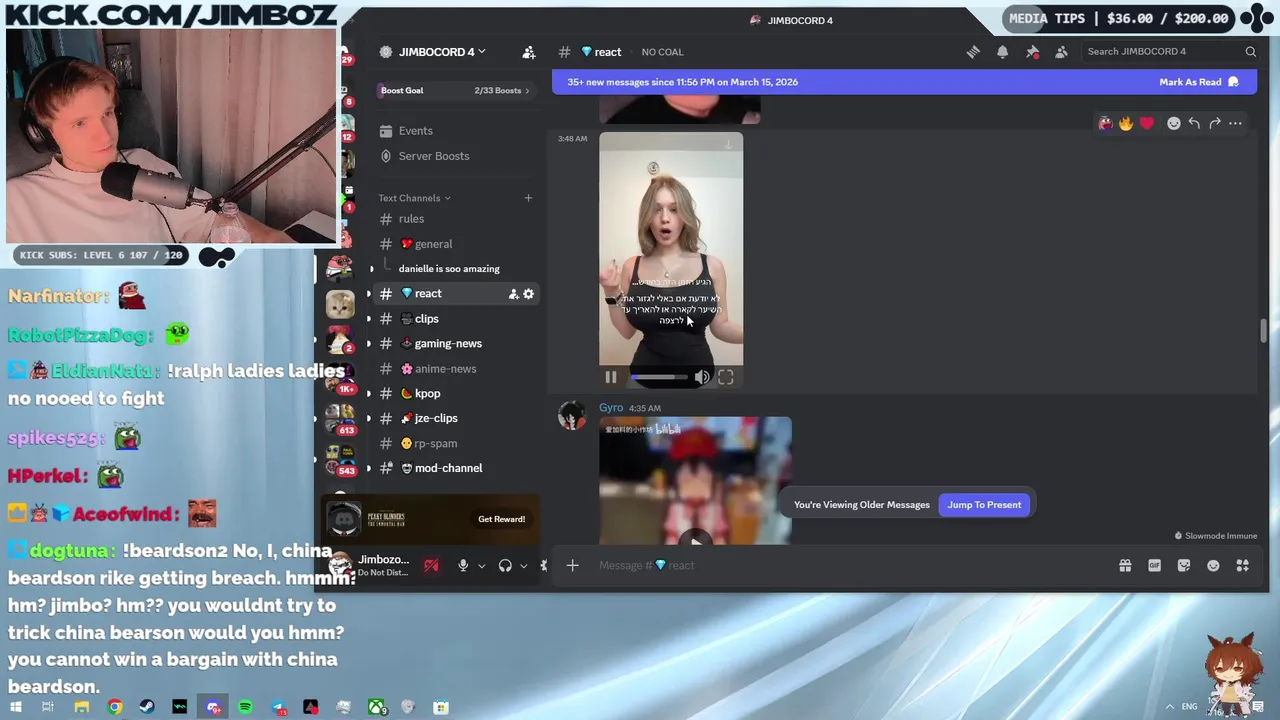Open File Explorer from the taskbar

pos(82,708)
